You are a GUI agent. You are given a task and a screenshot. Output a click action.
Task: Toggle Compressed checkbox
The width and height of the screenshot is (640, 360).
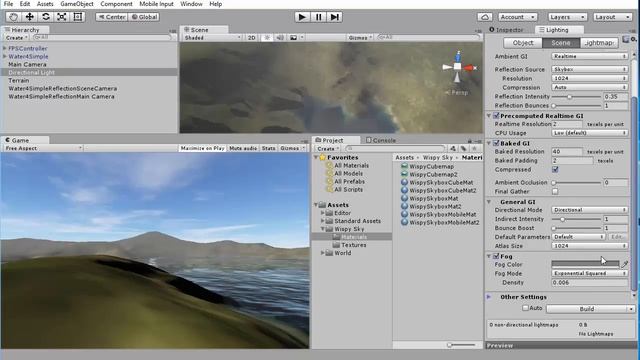pos(555,169)
